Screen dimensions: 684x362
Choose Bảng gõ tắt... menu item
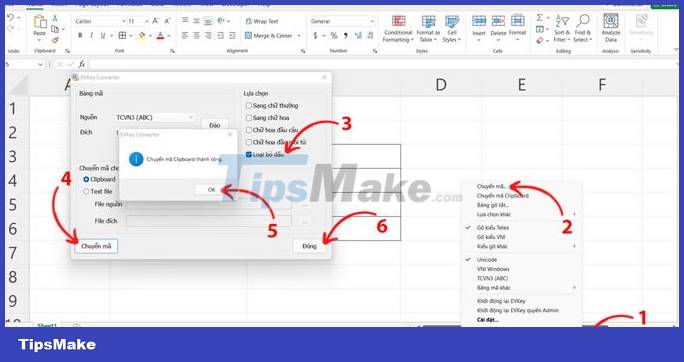493,205
